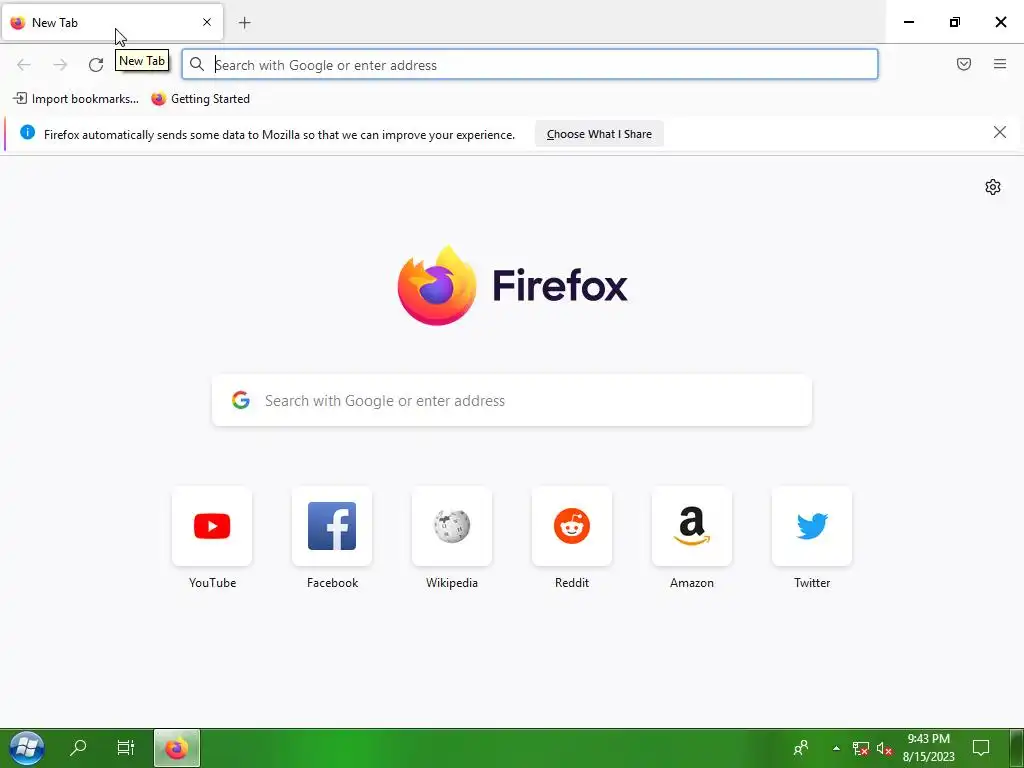Open the Facebook shortcut tile
This screenshot has height=768, width=1024.
332,526
